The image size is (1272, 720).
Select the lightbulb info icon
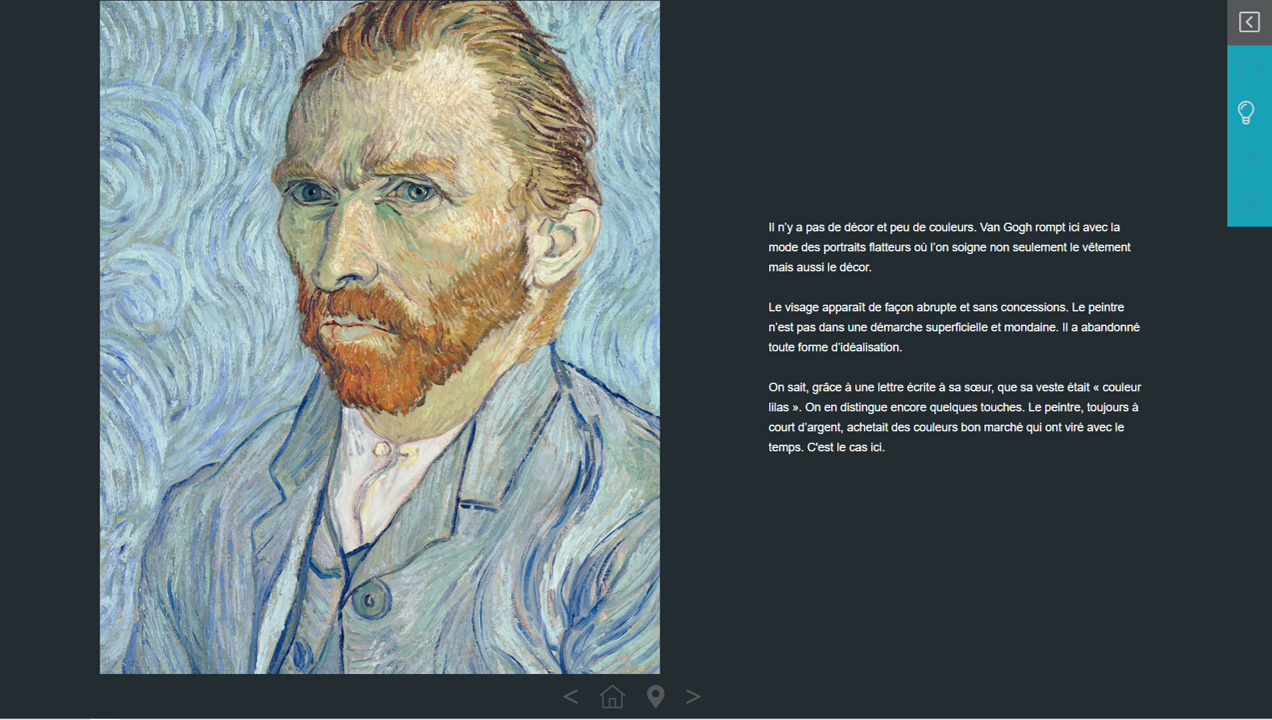[x=1246, y=112]
